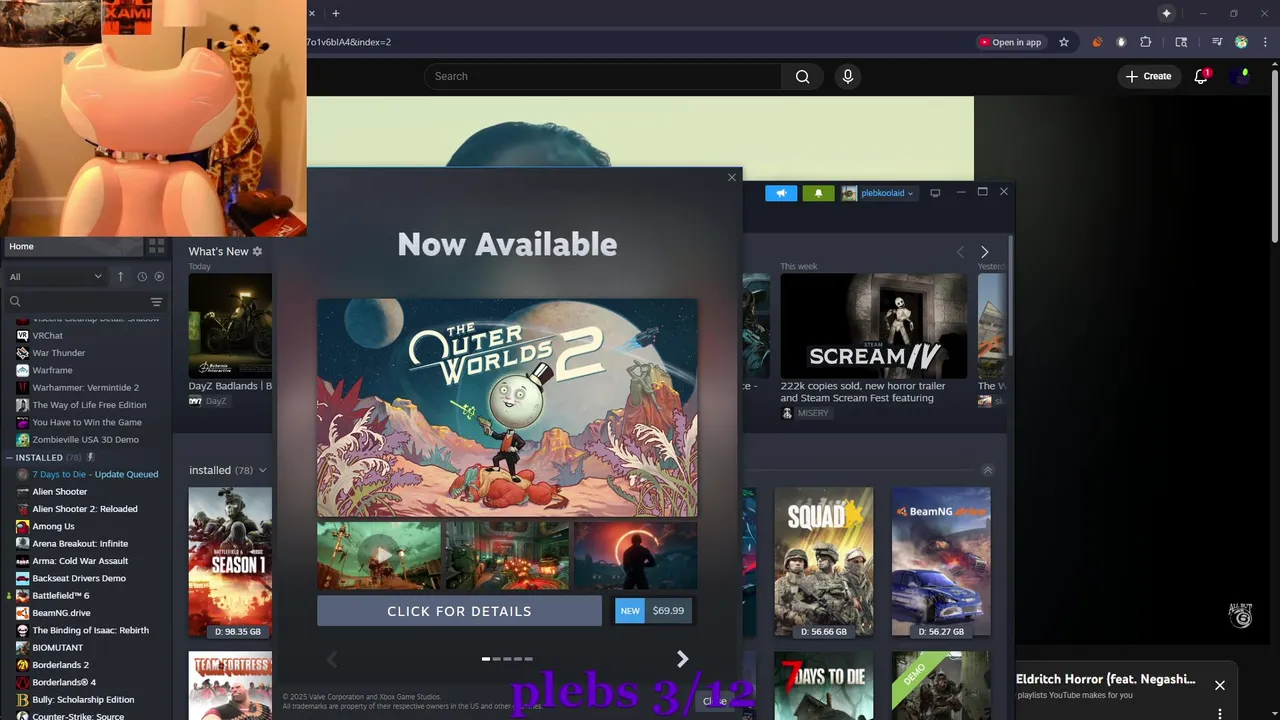1280x720 pixels.
Task: Switch Steam library to collections grid view
Action: point(156,246)
